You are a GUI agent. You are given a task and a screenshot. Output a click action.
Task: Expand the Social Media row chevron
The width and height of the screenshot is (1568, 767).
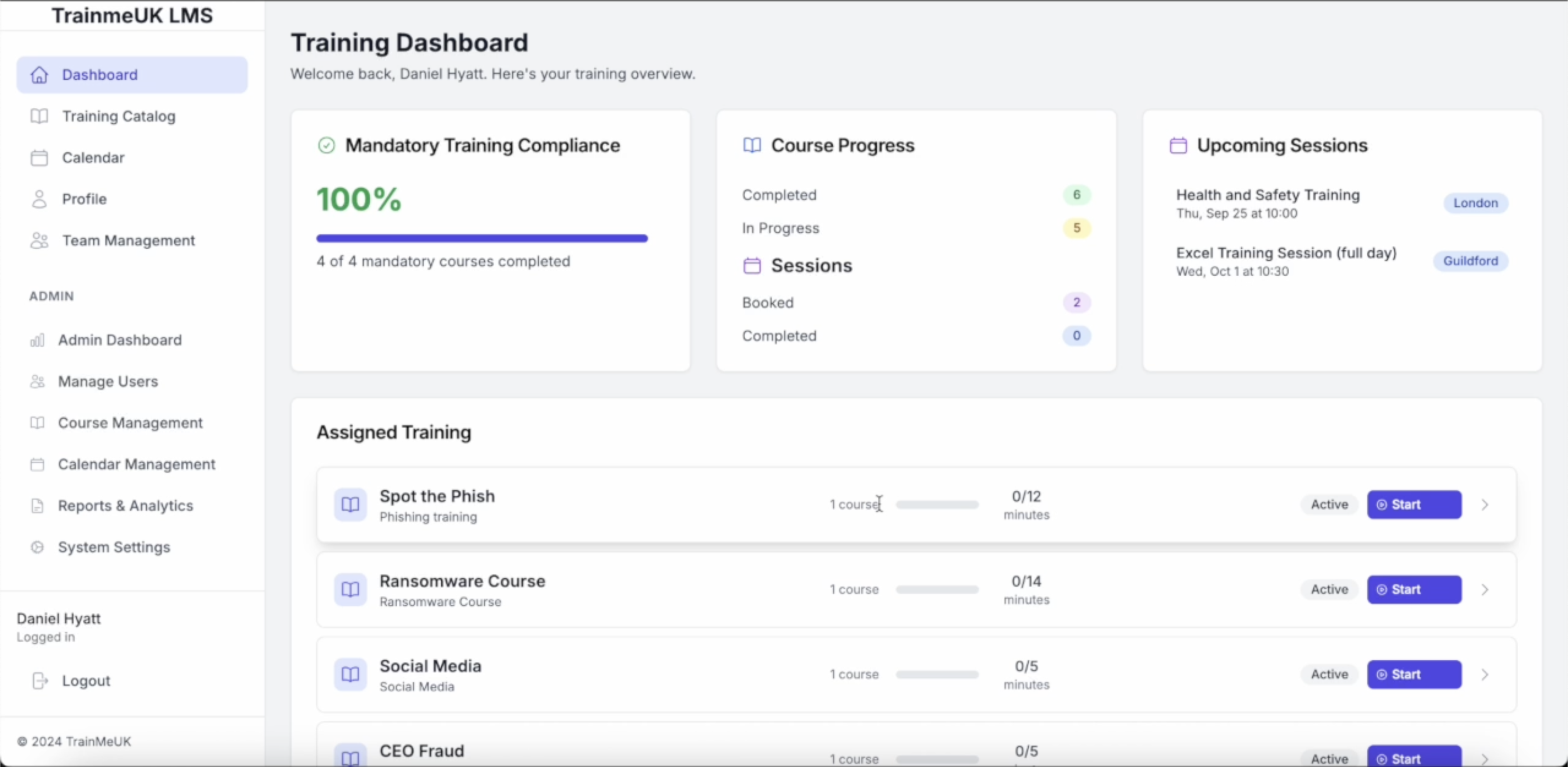click(1485, 674)
